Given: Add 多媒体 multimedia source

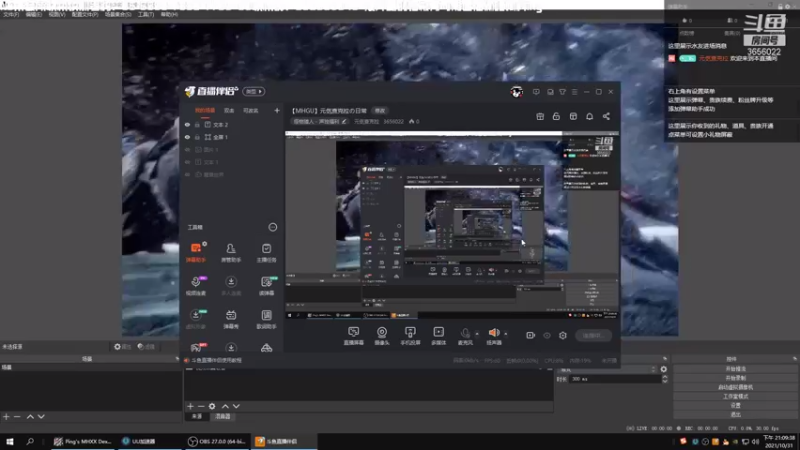Looking at the screenshot, I should [439, 336].
